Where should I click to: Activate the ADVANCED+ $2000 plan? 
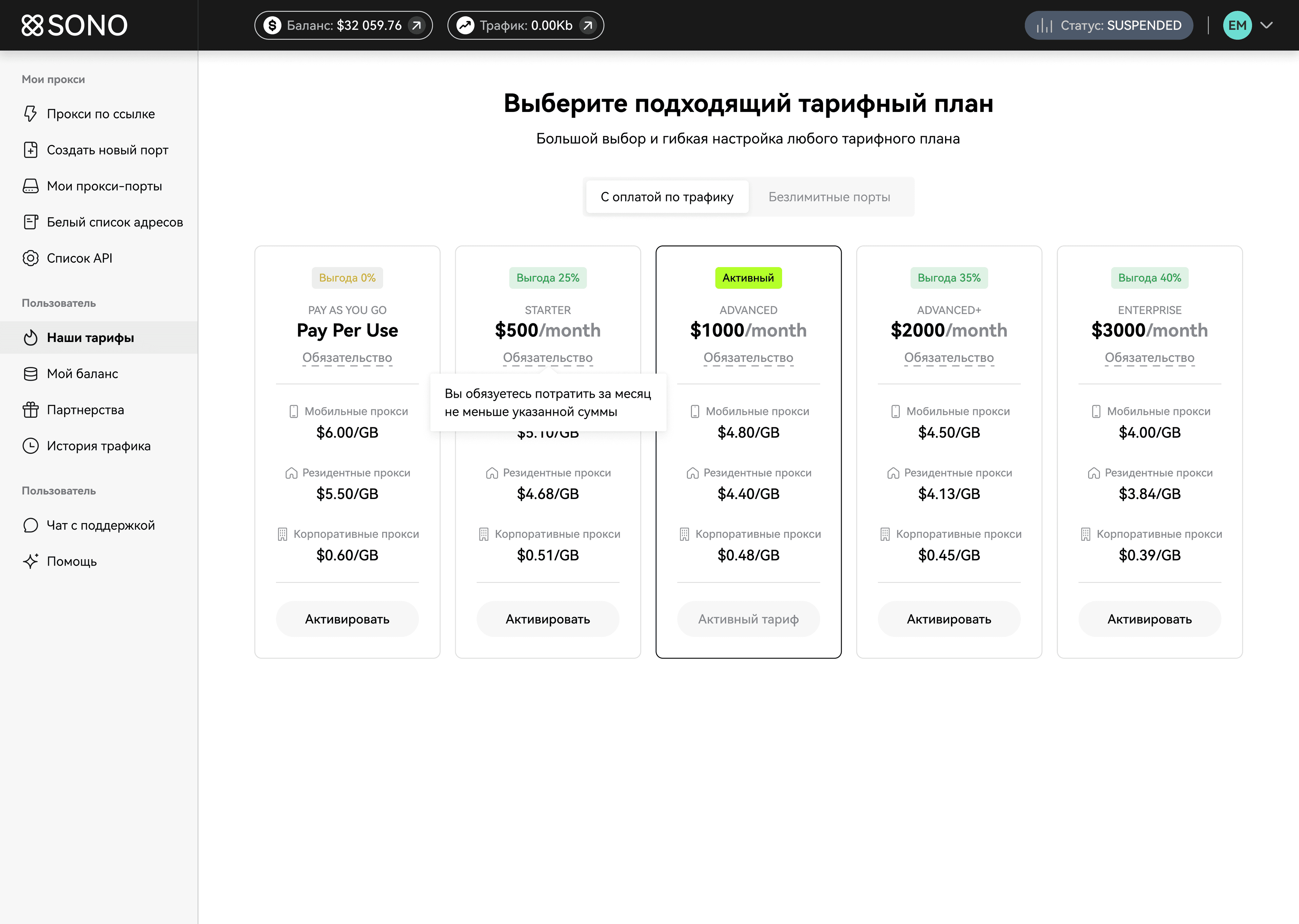948,619
